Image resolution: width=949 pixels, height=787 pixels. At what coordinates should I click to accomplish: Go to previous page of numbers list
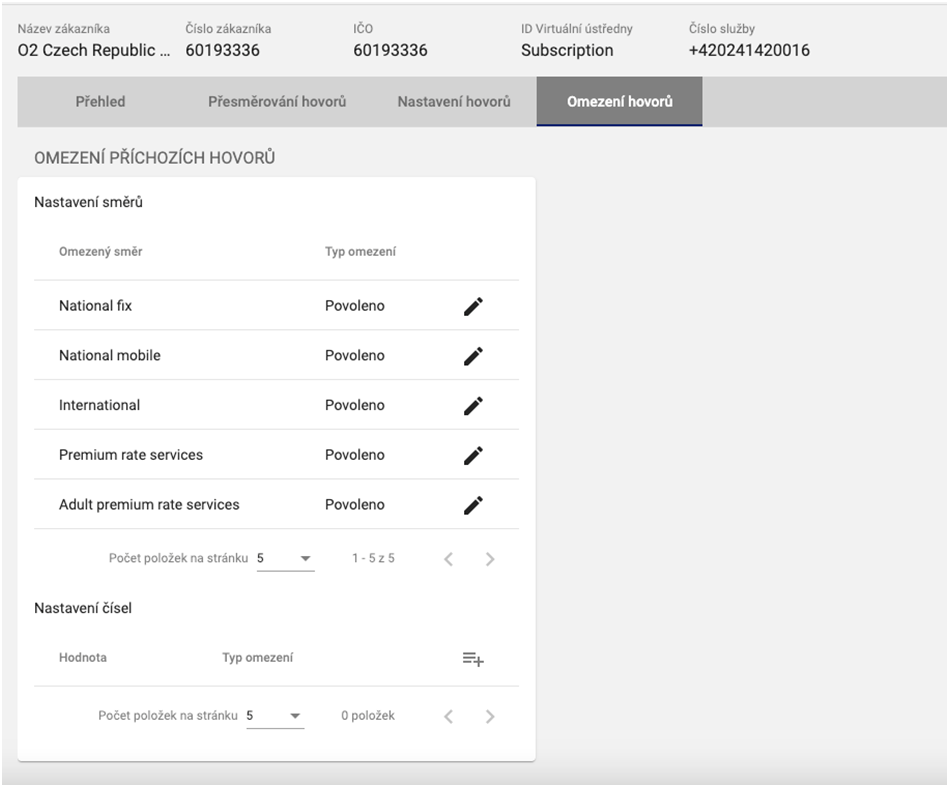[x=448, y=716]
